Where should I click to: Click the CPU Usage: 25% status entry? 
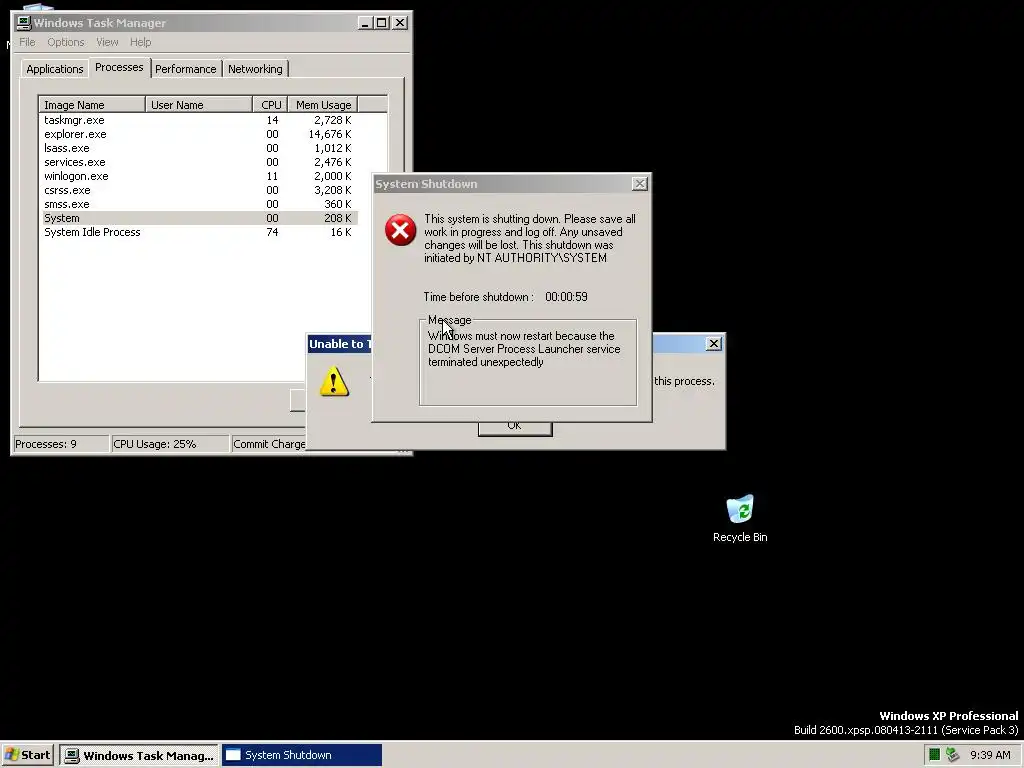170,444
